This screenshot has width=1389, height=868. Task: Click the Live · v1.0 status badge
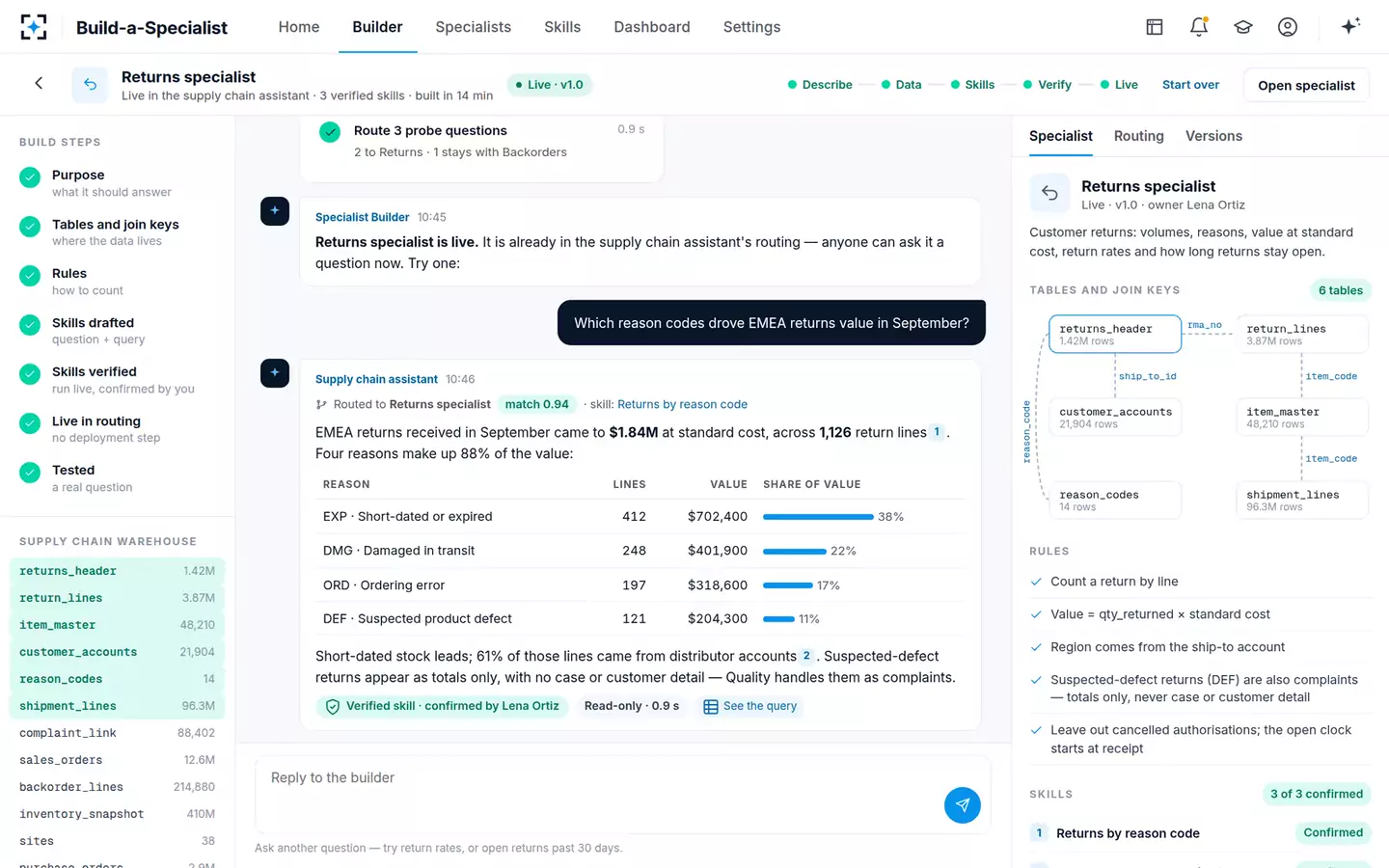coord(550,85)
